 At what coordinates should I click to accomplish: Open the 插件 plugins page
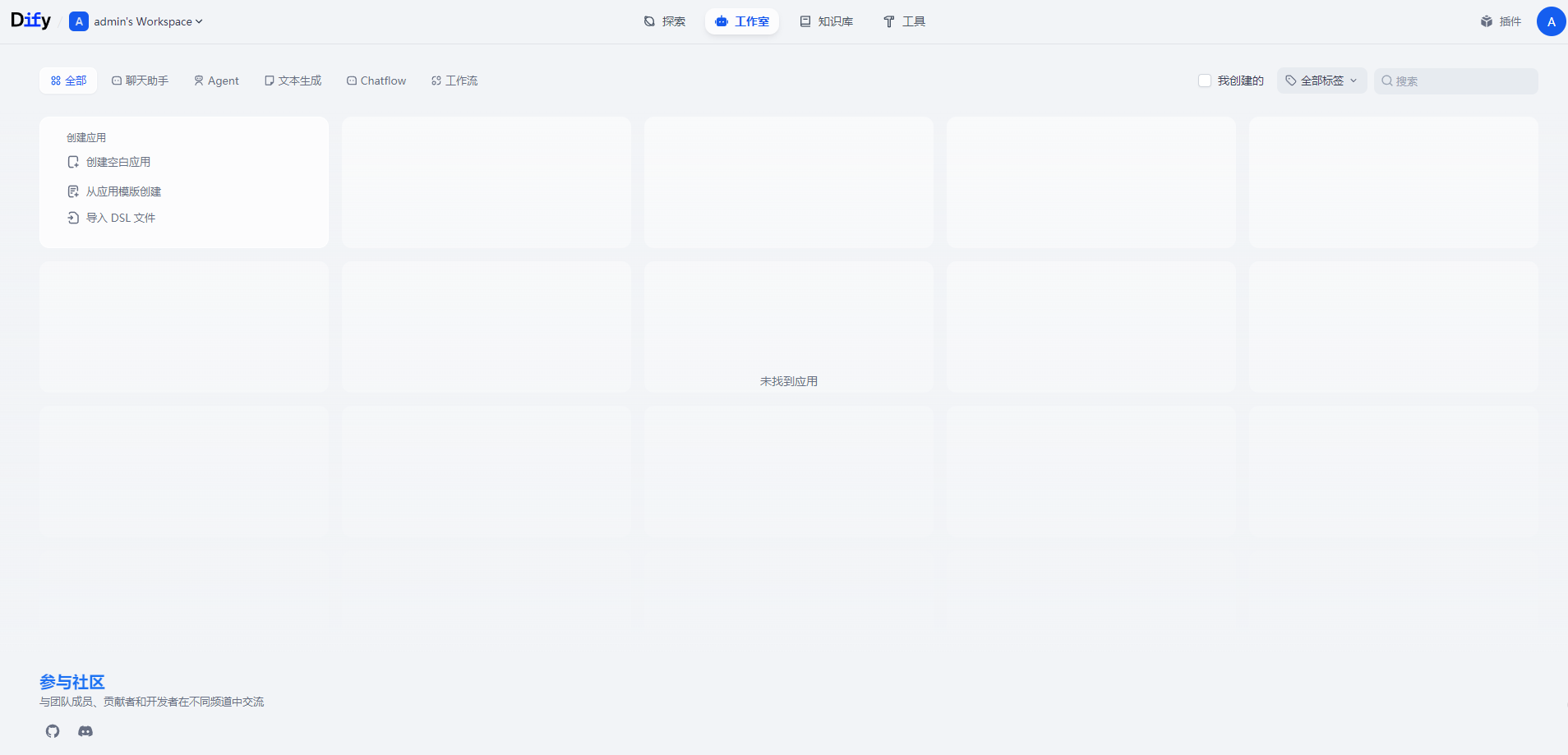[1501, 21]
